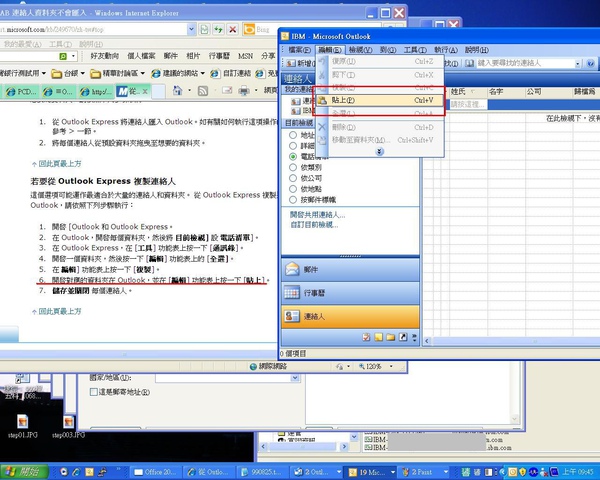Click the find contact input field
The height and width of the screenshot is (480, 600).
click(525, 63)
